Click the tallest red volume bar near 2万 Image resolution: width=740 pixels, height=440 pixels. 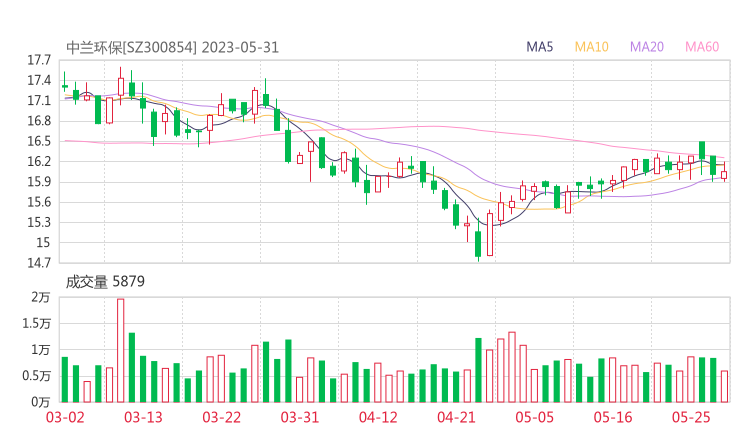(x=121, y=350)
